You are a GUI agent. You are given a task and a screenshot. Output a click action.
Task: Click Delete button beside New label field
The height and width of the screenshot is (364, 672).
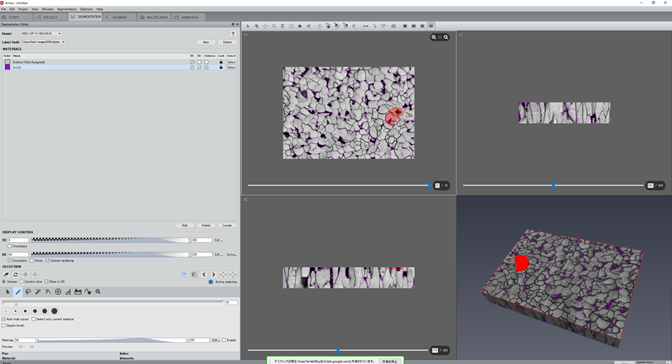(x=227, y=42)
